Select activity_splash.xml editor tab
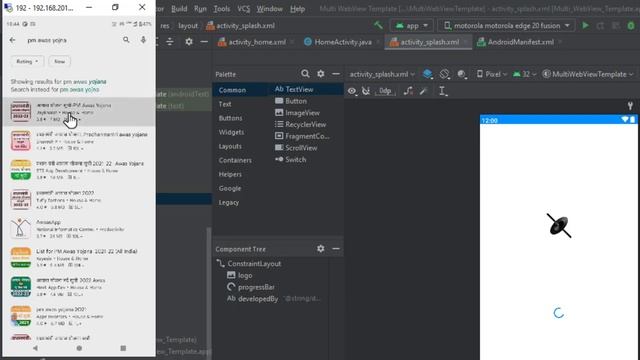Image resolution: width=640 pixels, height=360 pixels. click(428, 42)
